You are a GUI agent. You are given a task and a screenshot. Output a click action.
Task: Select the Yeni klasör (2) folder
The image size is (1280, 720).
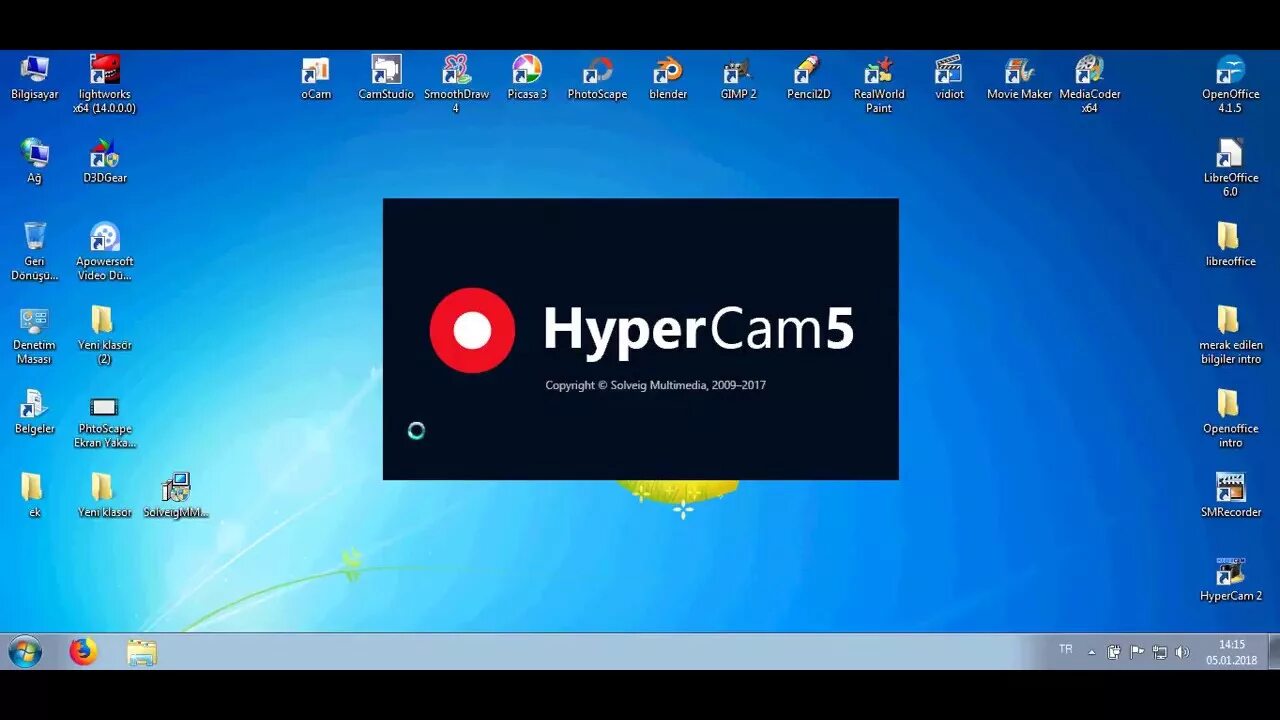point(104,336)
